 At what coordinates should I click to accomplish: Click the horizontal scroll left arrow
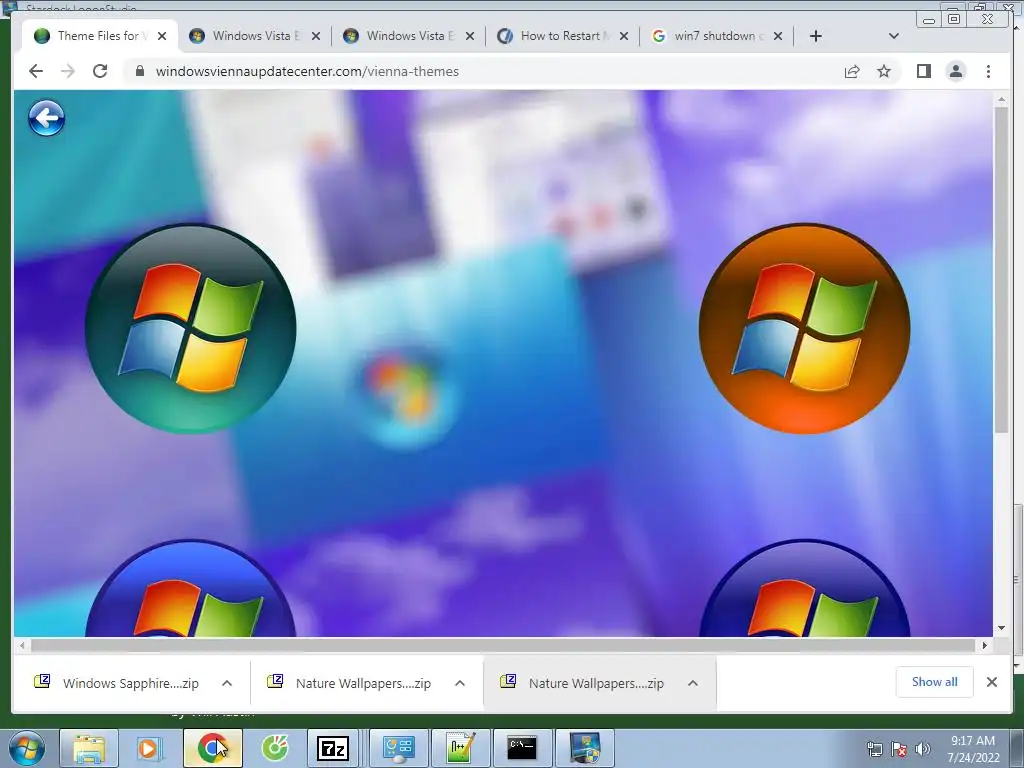(22, 645)
